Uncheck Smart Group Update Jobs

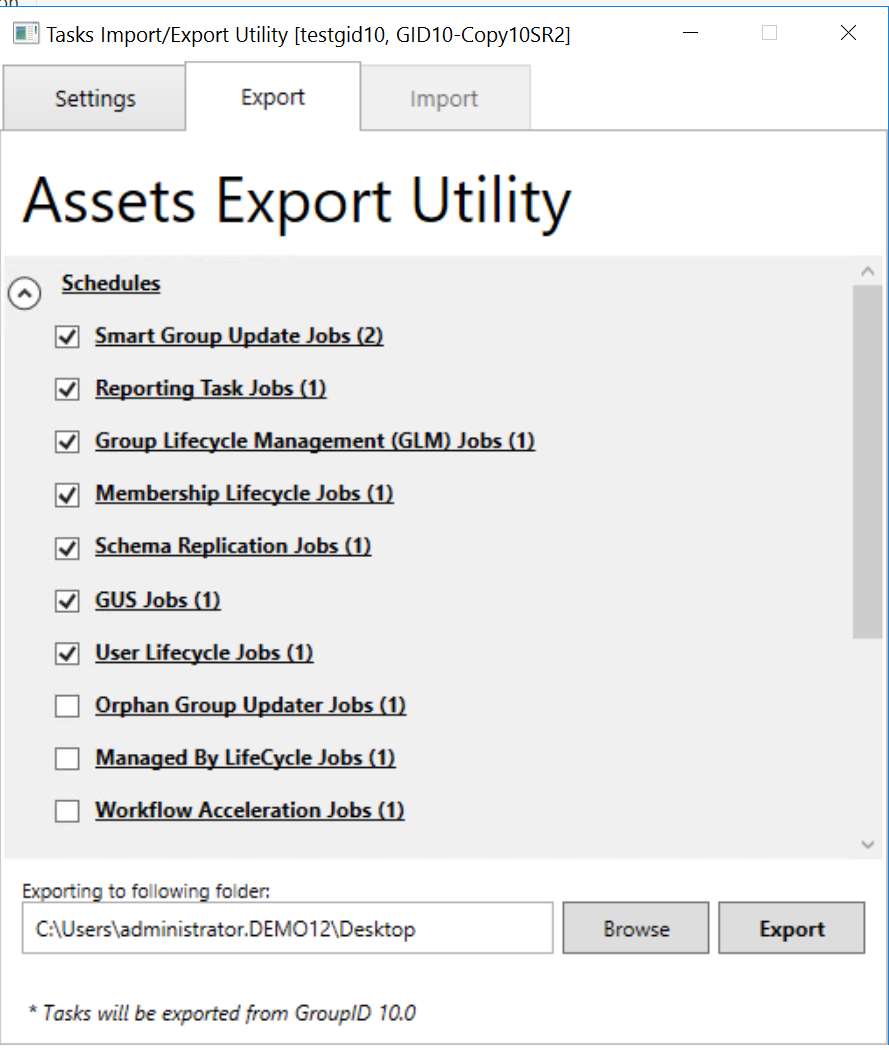coord(67,337)
